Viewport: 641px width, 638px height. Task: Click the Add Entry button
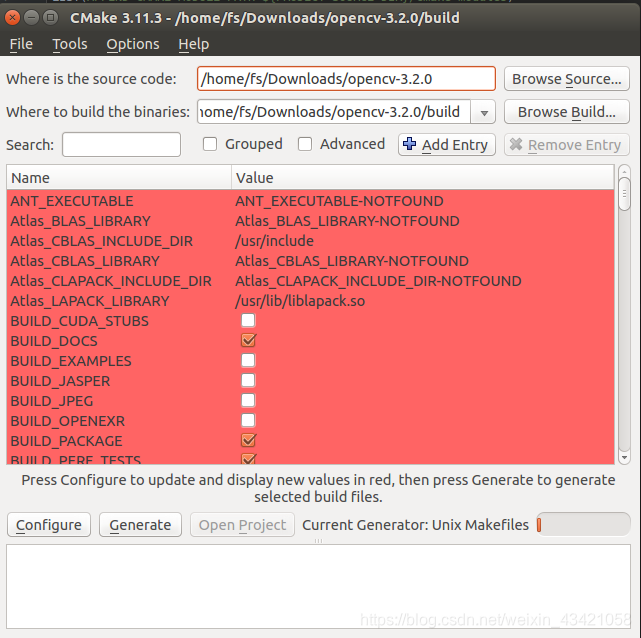point(447,144)
